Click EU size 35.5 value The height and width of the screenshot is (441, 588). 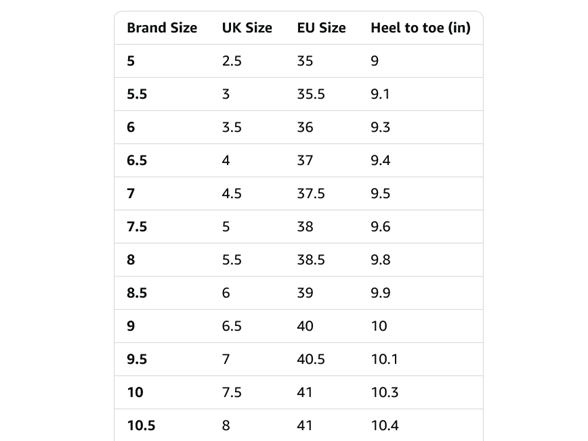(x=311, y=94)
